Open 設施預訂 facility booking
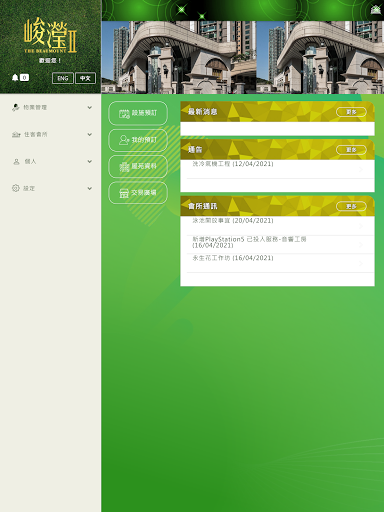The width and height of the screenshot is (384, 512). pos(138,113)
